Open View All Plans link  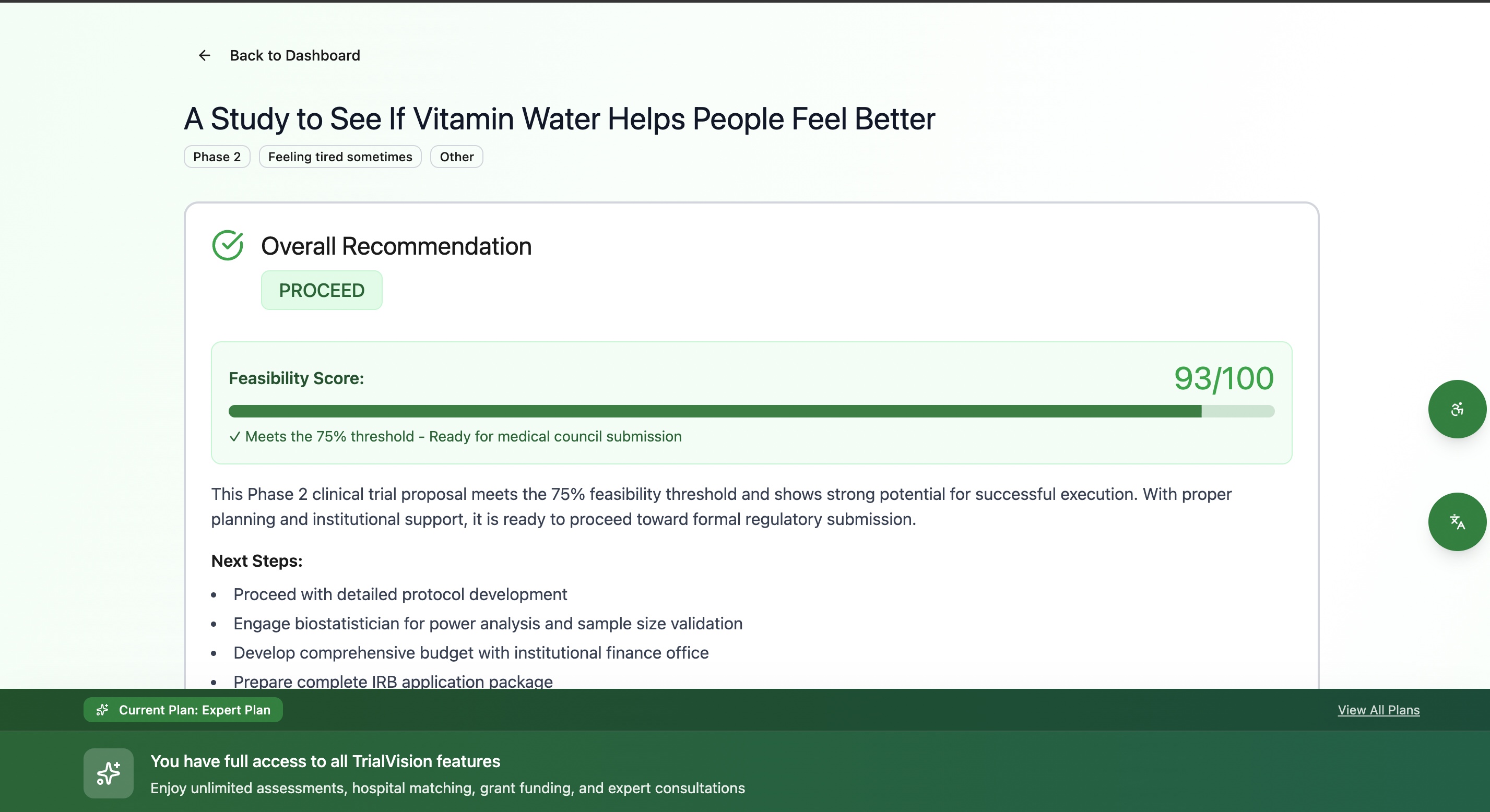(x=1378, y=710)
